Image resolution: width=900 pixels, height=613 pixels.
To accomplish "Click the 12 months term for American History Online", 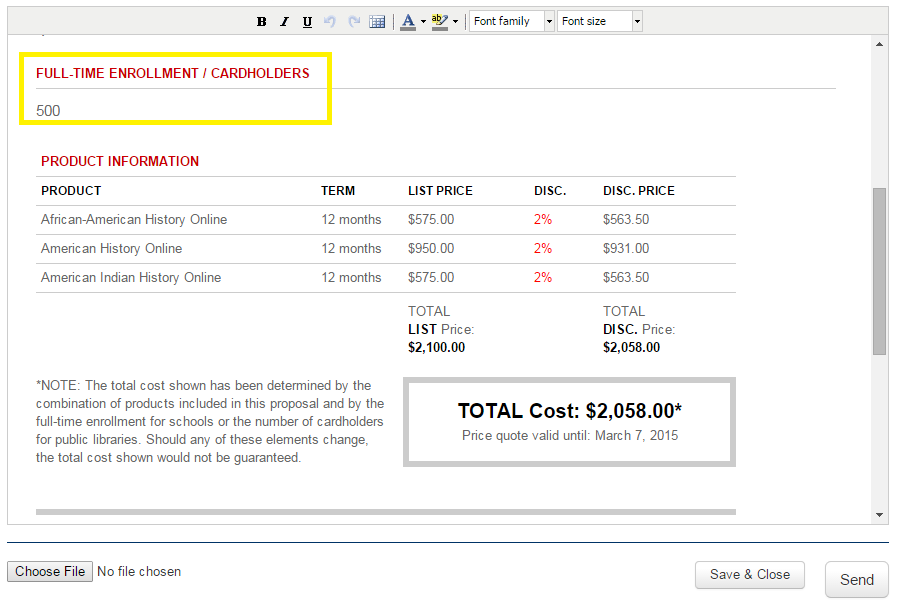I will 351,249.
